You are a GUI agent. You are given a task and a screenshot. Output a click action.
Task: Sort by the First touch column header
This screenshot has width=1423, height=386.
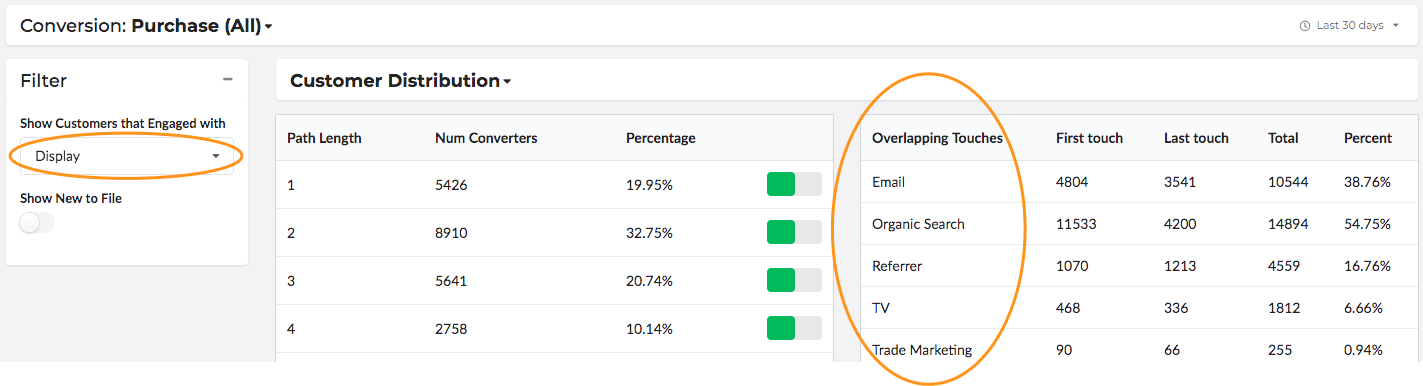1089,138
